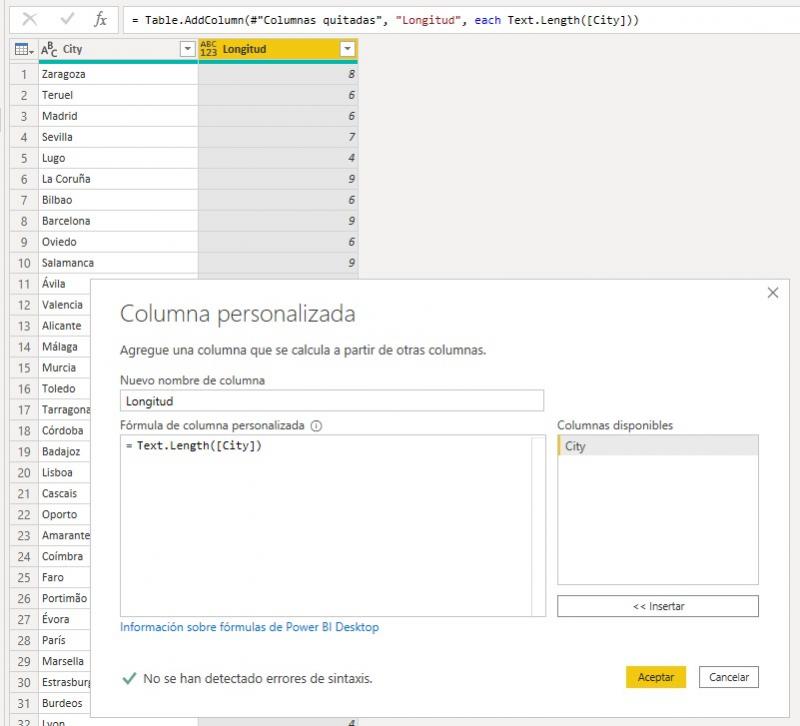Click the Nuevo nombre de columna field
Screen dimensions: 800x726
(x=331, y=401)
